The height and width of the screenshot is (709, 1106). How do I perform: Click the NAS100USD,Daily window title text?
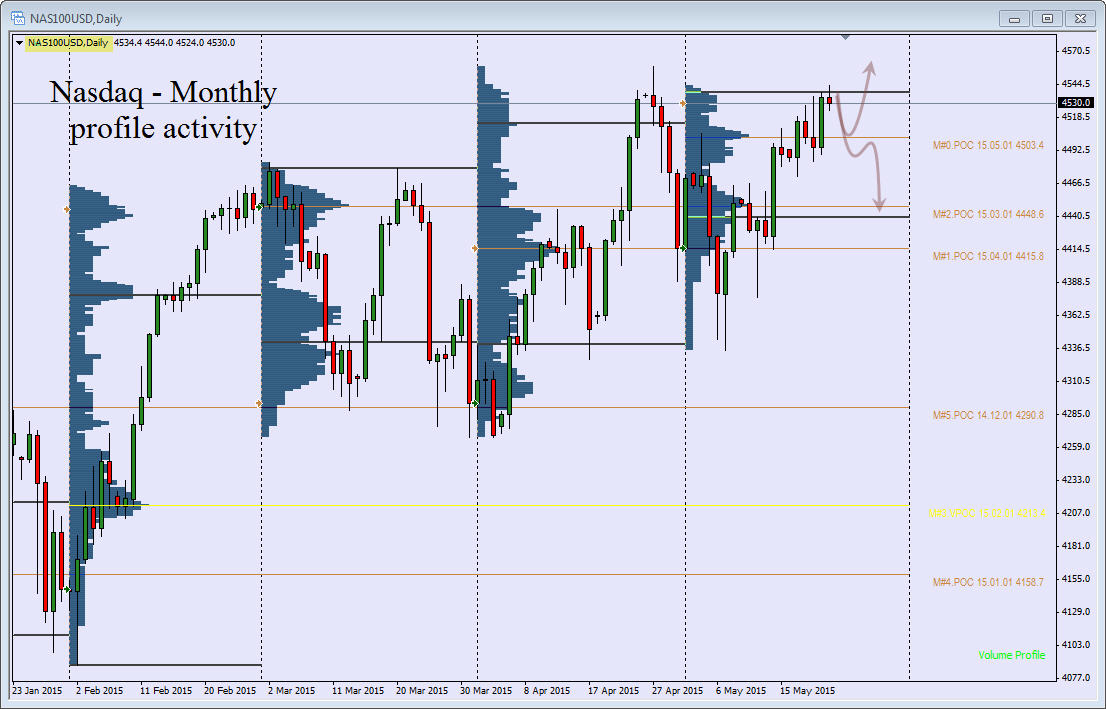[76, 18]
